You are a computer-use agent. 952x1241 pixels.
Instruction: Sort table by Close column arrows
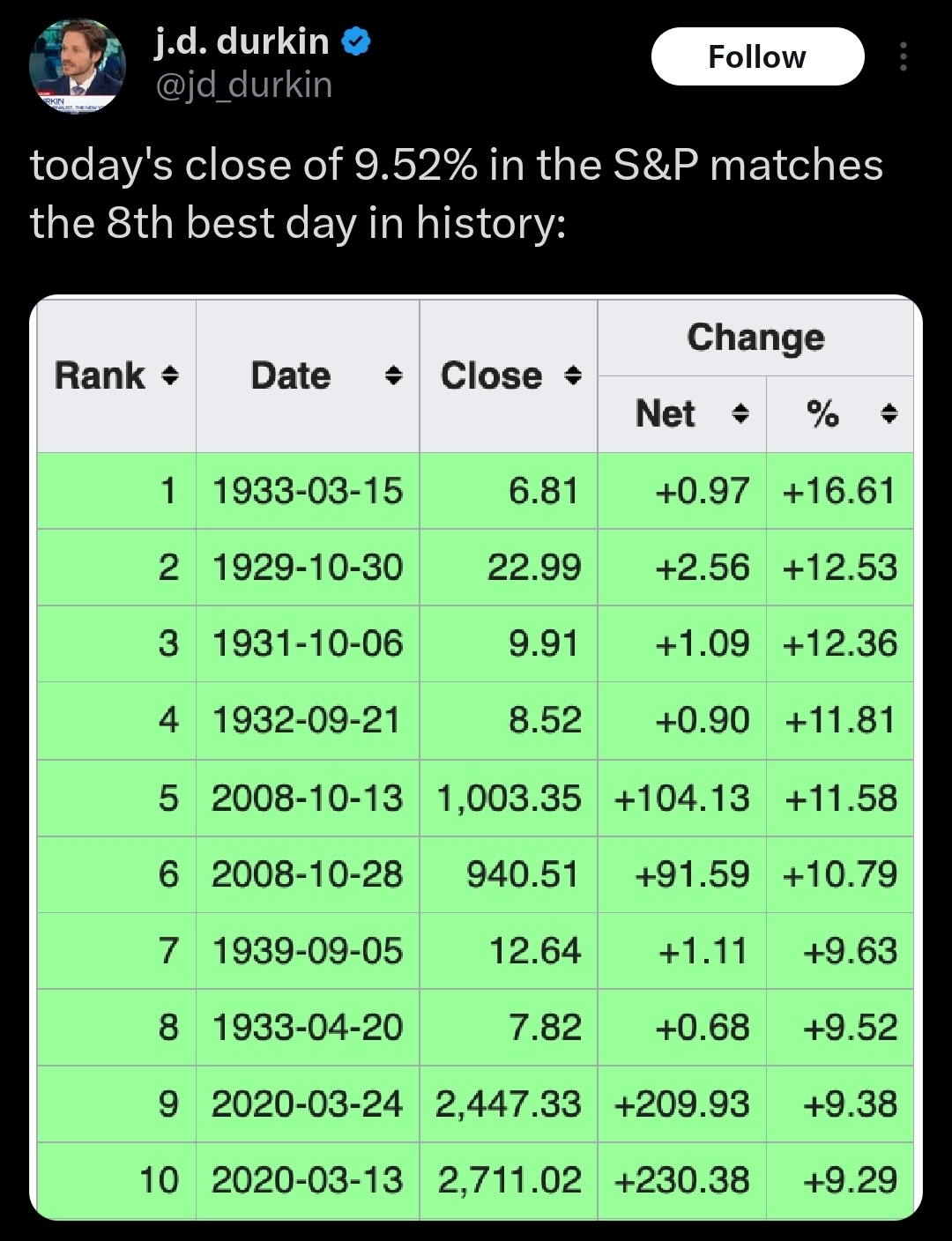(573, 376)
